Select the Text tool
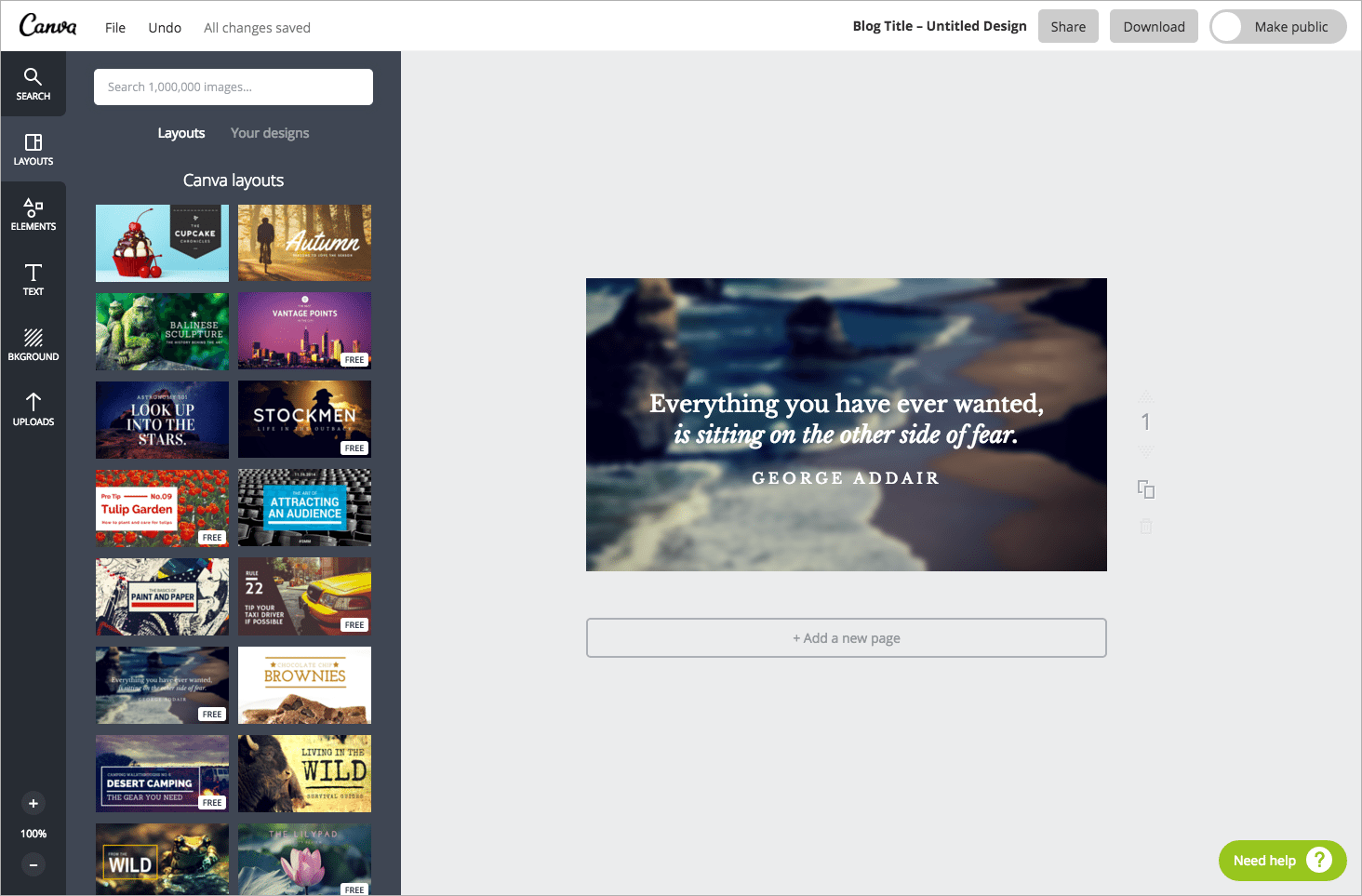Screen dimensions: 1362x896 click(x=33, y=279)
